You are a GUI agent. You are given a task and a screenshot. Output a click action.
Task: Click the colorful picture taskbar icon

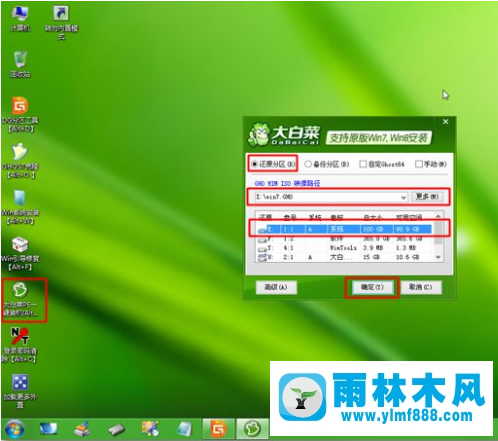(150, 429)
